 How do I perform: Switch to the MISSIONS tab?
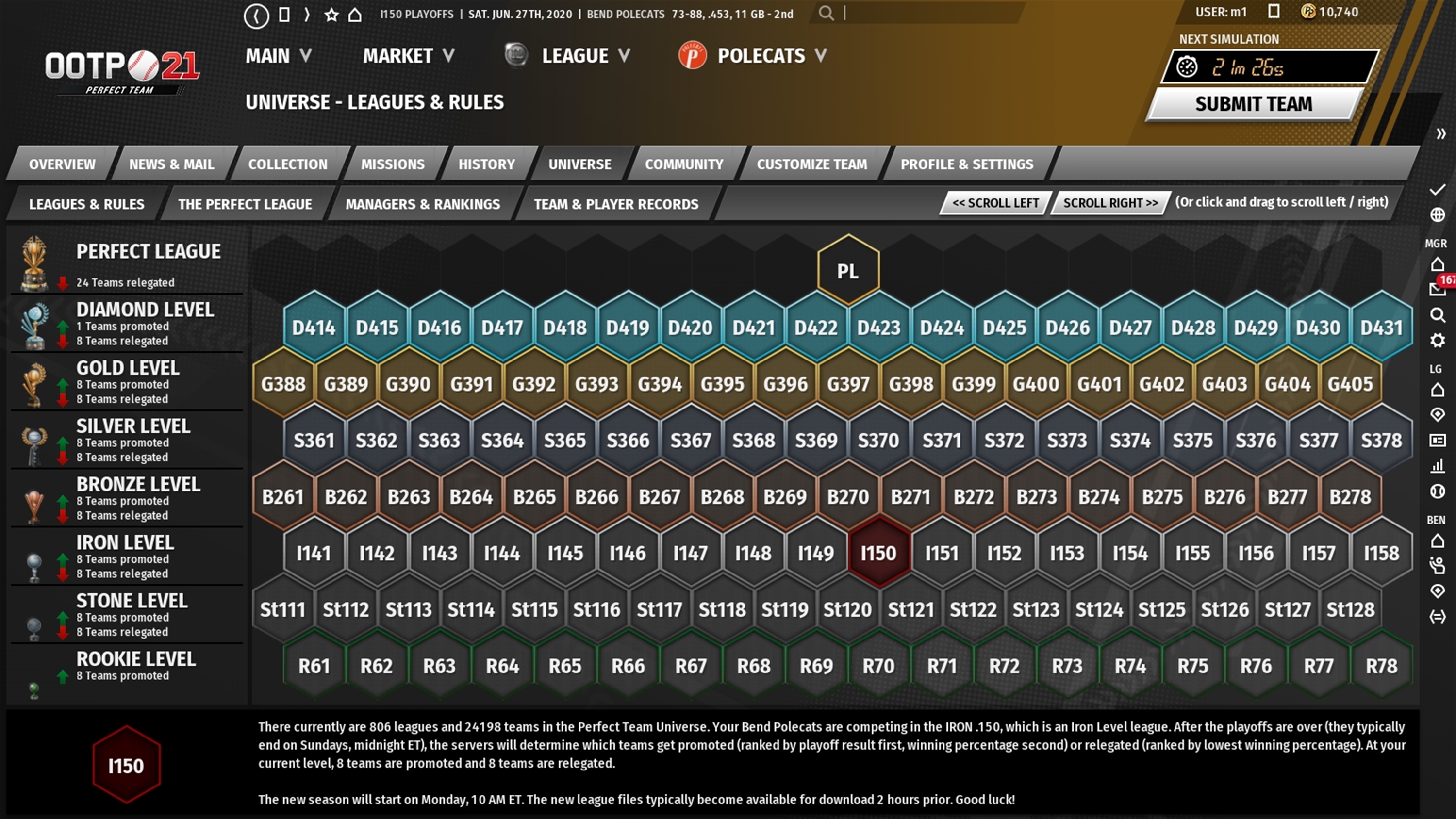click(392, 164)
